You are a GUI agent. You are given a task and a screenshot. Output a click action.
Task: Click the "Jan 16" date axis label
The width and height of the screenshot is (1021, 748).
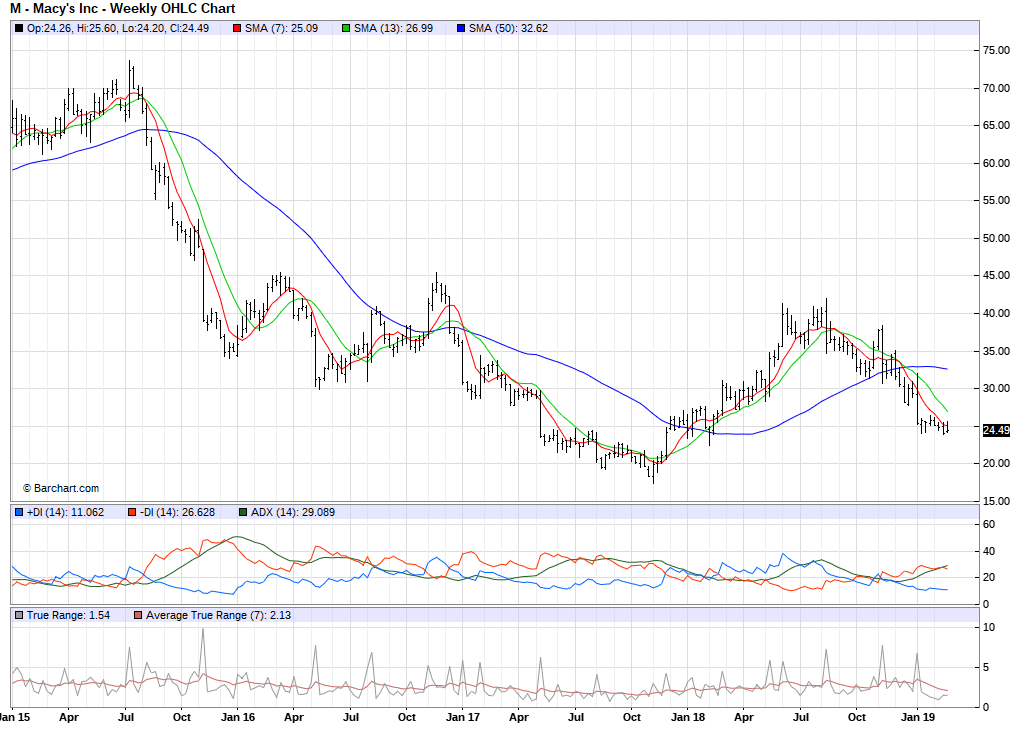pos(238,717)
